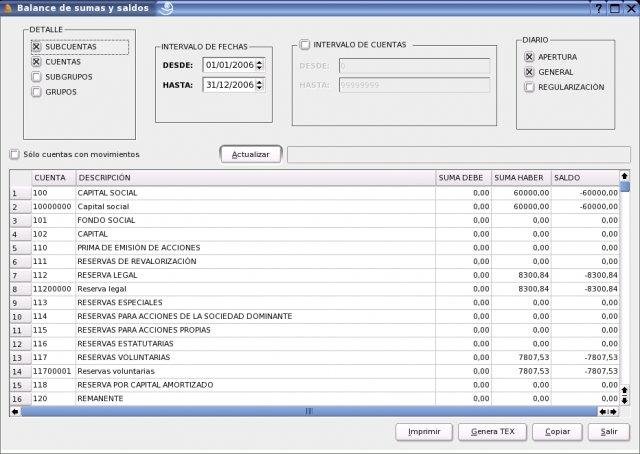Click suma haber 7807,53 in row 13
Image resolution: width=640 pixels, height=454 pixels.
pos(521,357)
